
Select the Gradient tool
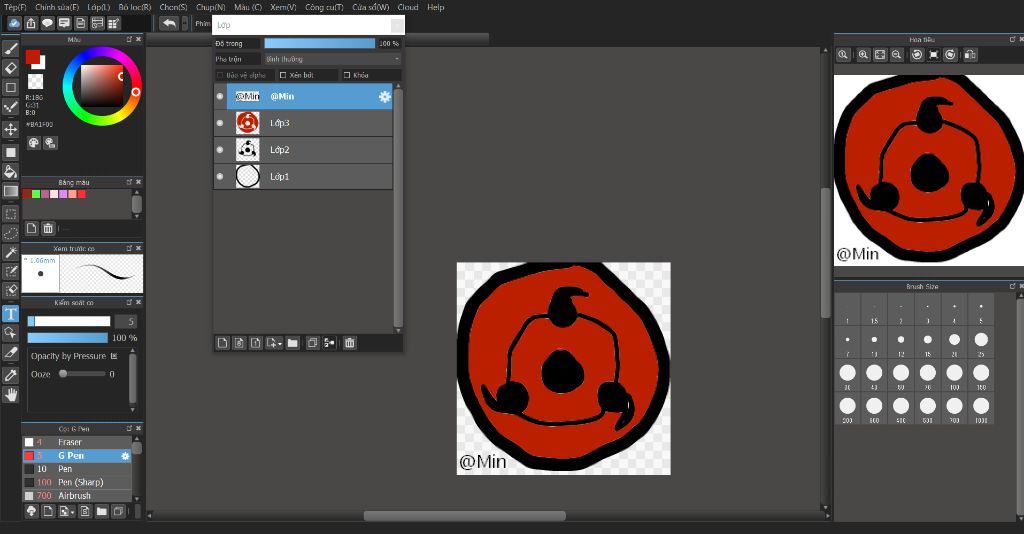[10, 191]
